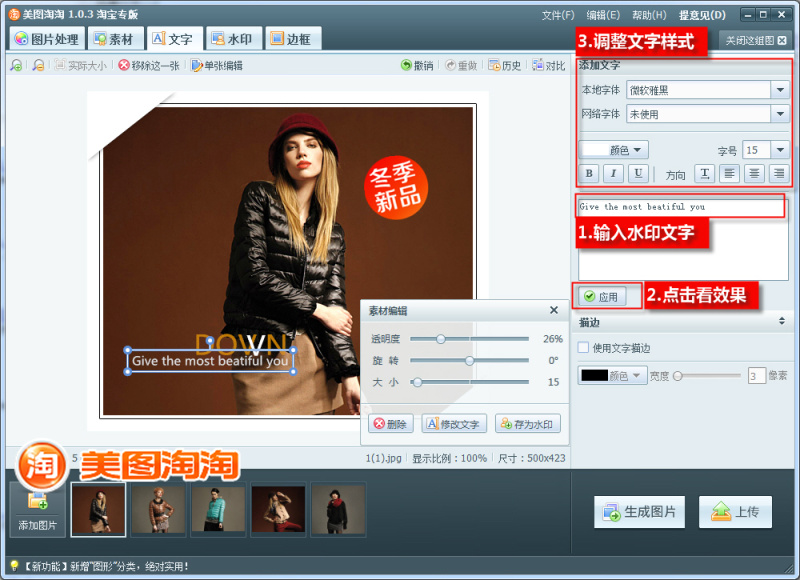Apply the text with 应用 button
The image size is (800, 580).
tap(602, 296)
